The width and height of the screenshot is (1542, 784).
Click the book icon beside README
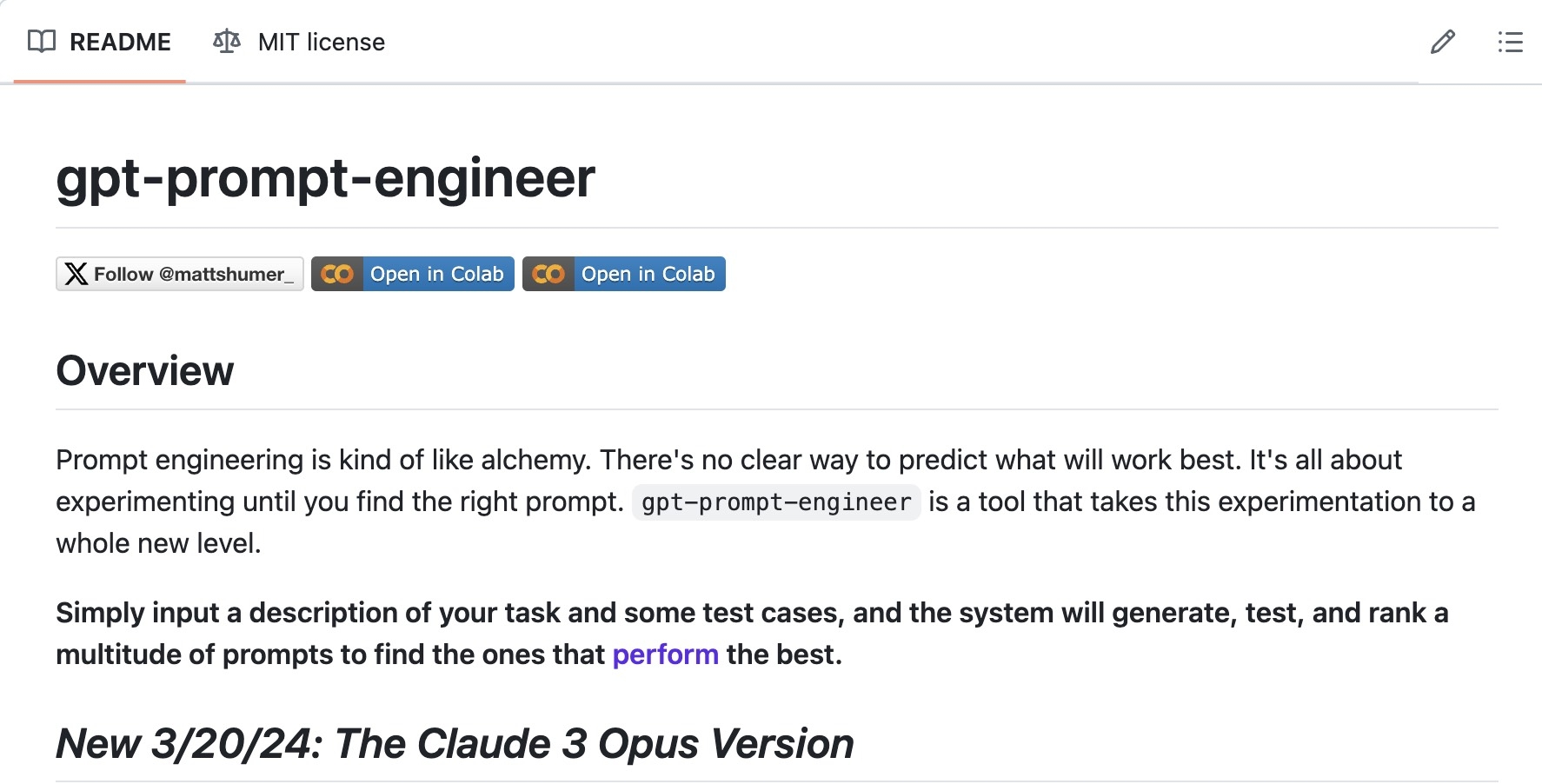click(x=42, y=41)
